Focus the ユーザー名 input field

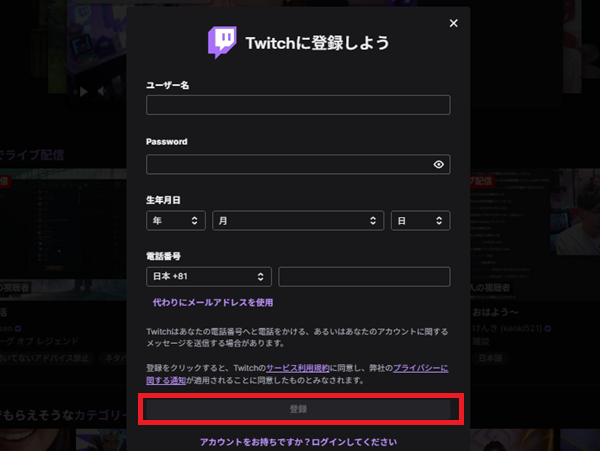298,105
